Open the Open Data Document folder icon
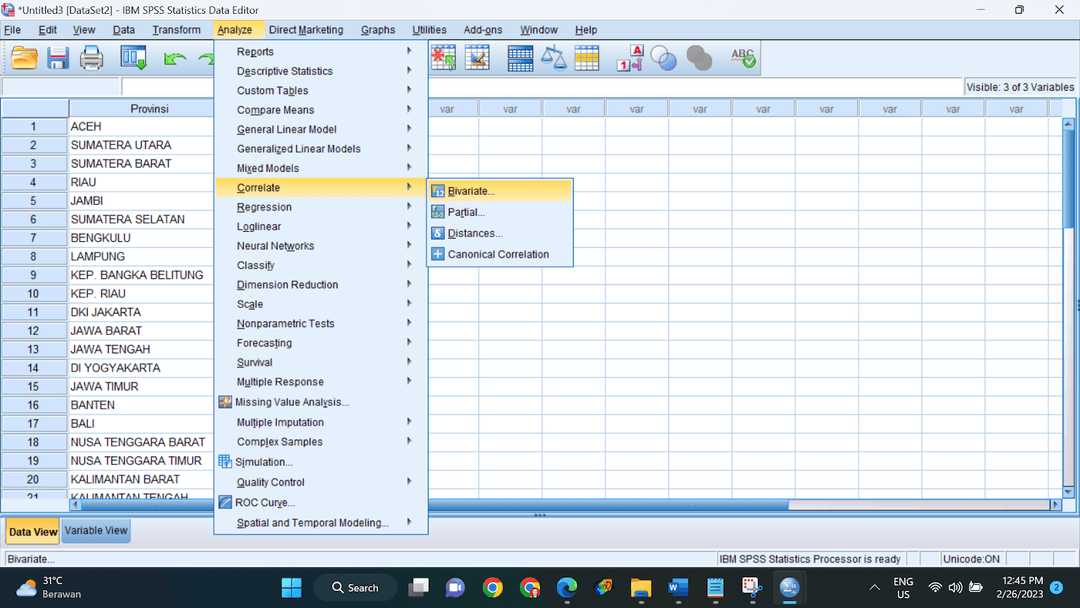The image size is (1080, 608). [x=24, y=58]
